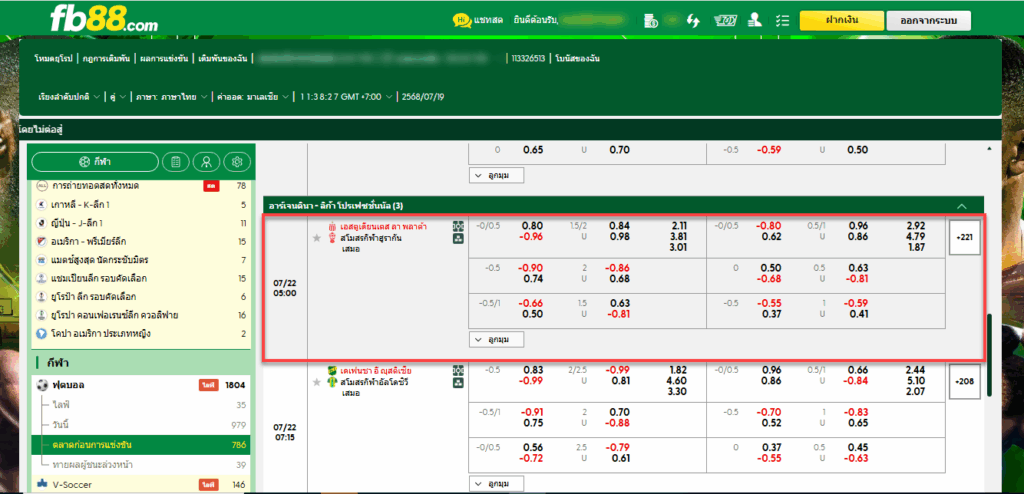Screen dimensions: 1024x494
Task: Expand ลูกมุม under the เอสตูเดียนเตส match
Action: [496, 340]
